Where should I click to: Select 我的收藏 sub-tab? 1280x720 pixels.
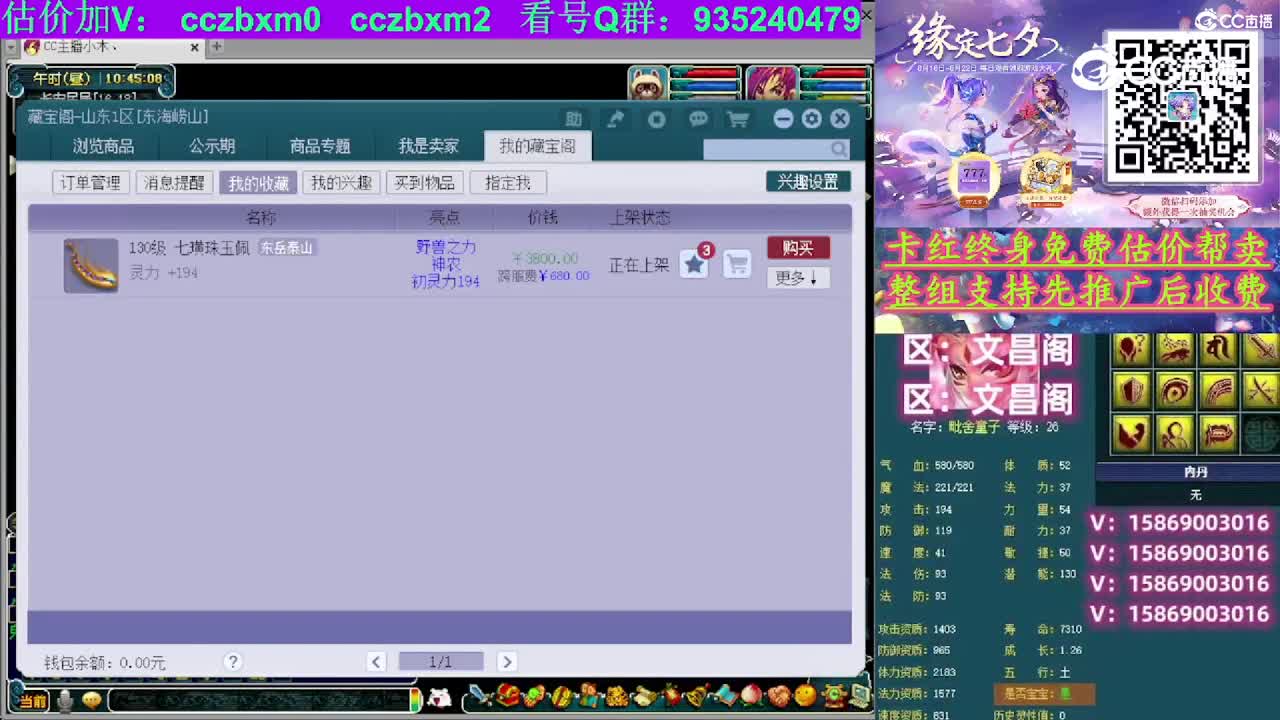(258, 183)
